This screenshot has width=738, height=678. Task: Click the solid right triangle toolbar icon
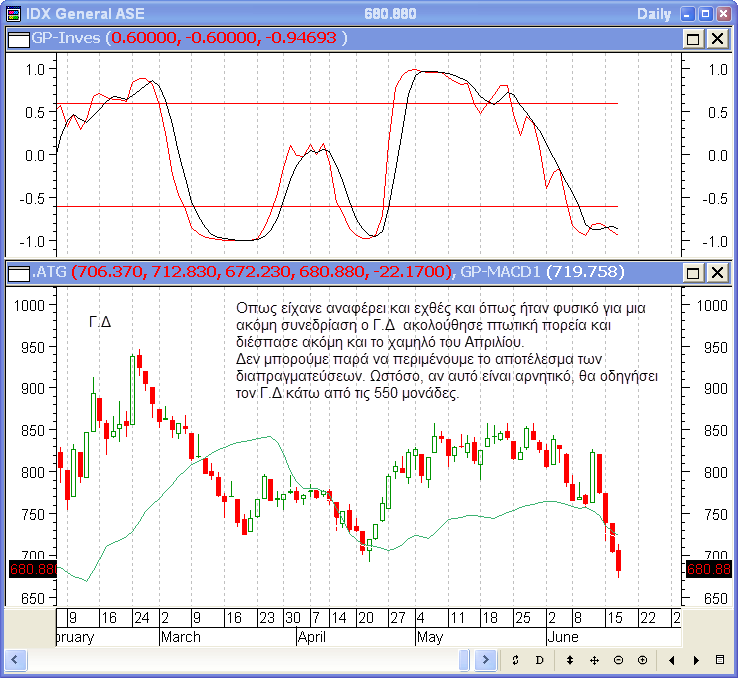[696, 661]
